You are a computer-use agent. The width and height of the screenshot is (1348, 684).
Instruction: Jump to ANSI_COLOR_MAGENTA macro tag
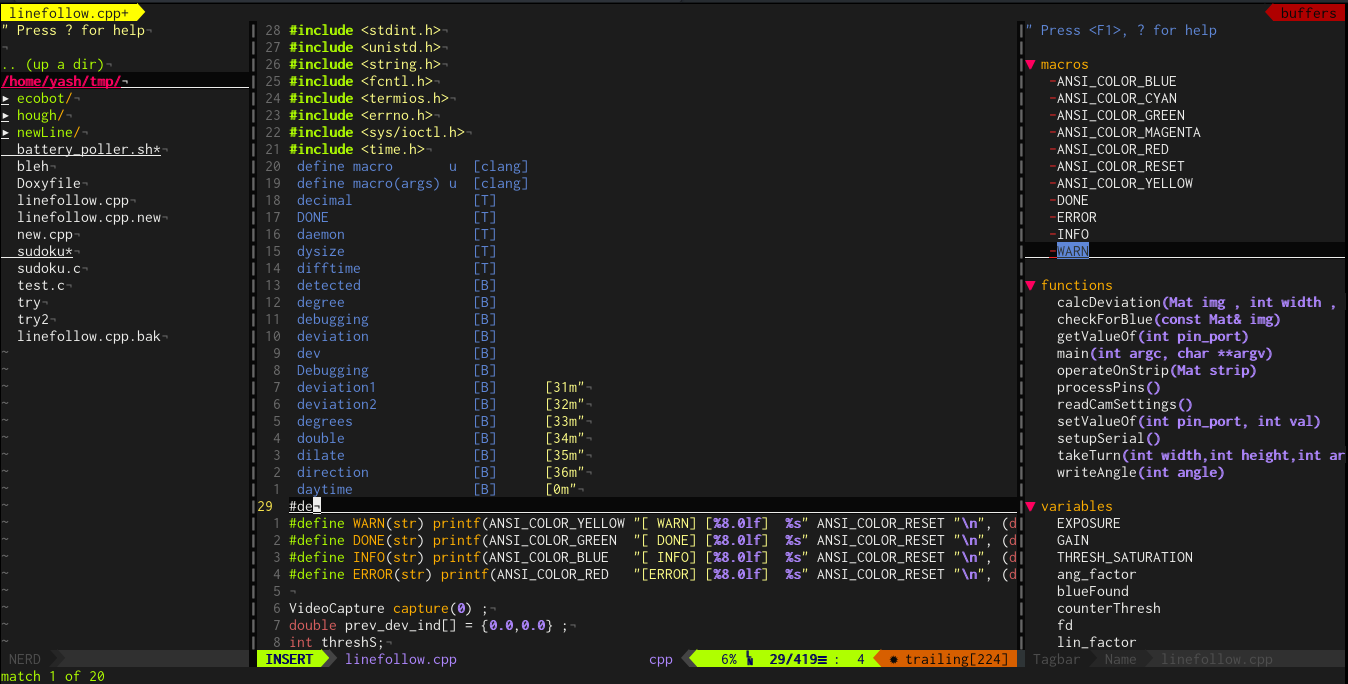1129,132
